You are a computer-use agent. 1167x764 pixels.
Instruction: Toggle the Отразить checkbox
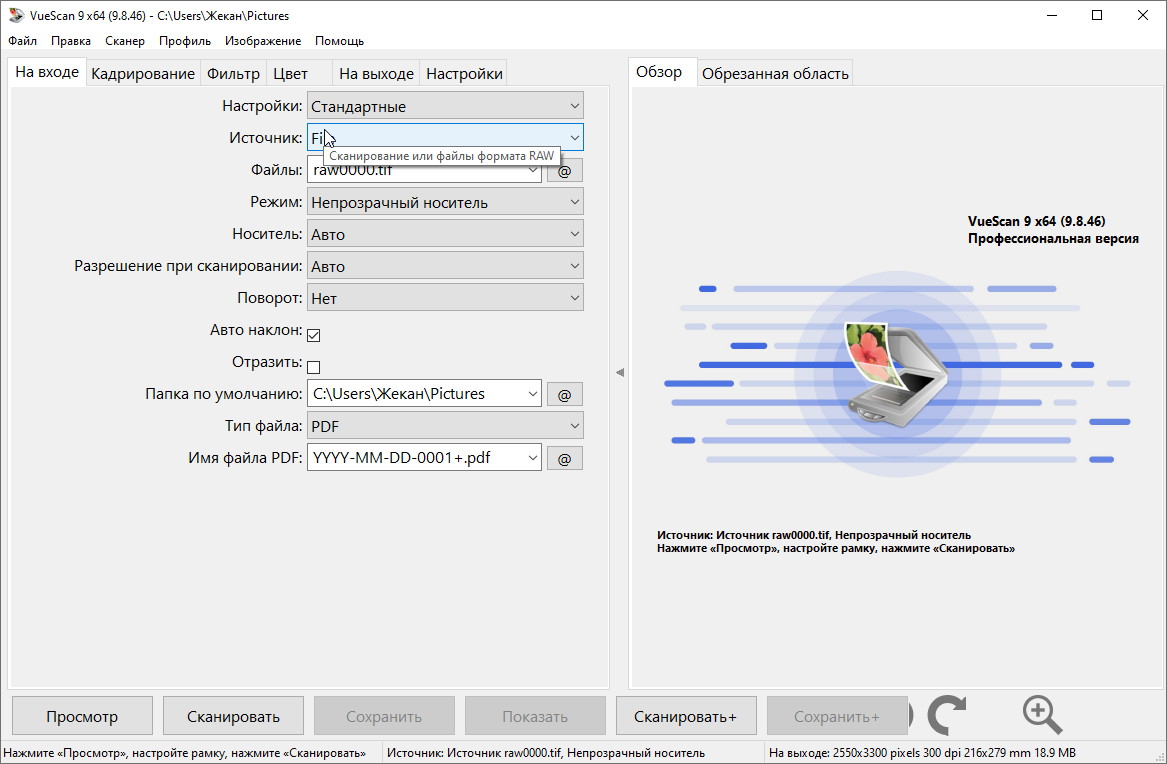313,367
